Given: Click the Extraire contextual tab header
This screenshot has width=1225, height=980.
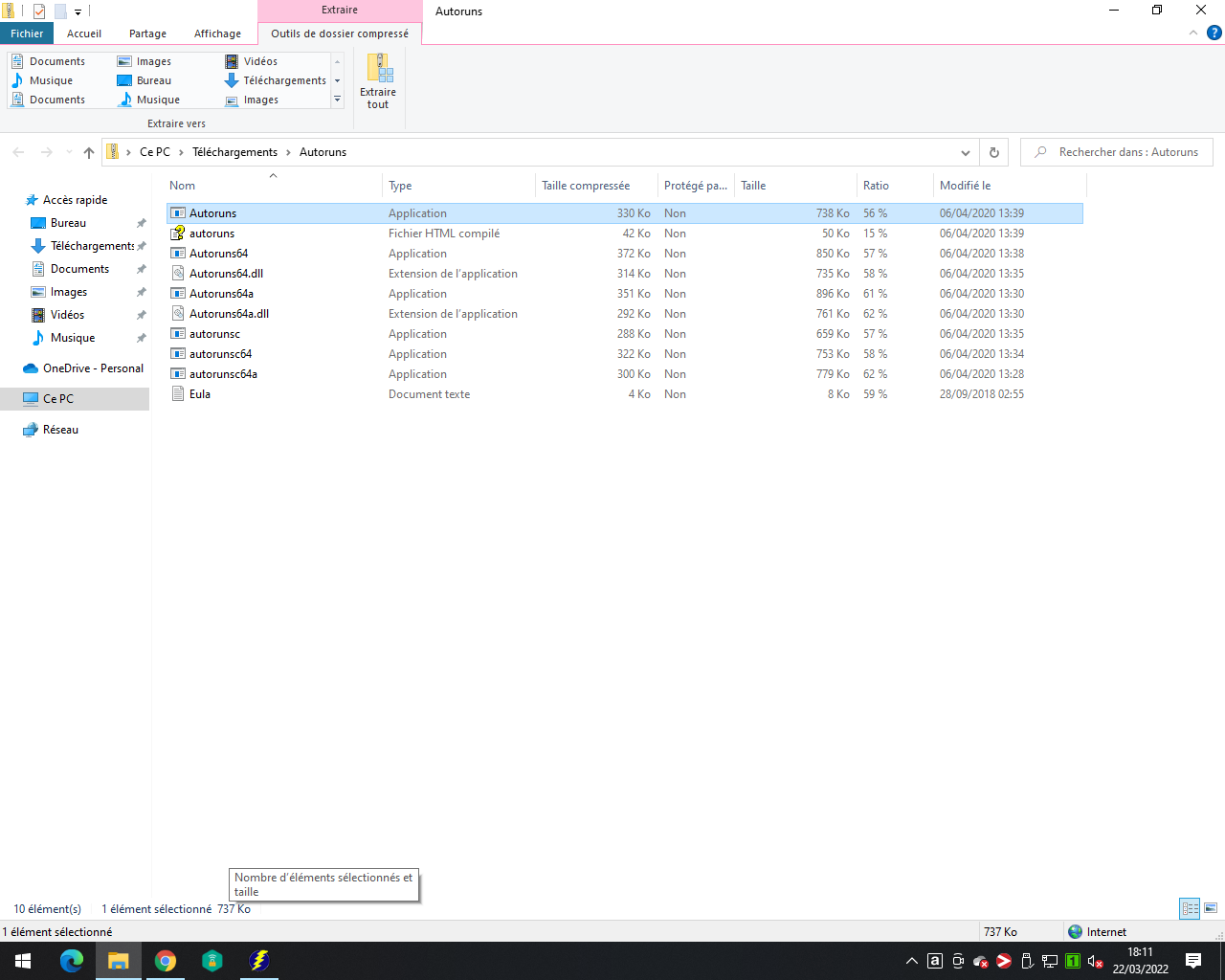Looking at the screenshot, I should (340, 10).
